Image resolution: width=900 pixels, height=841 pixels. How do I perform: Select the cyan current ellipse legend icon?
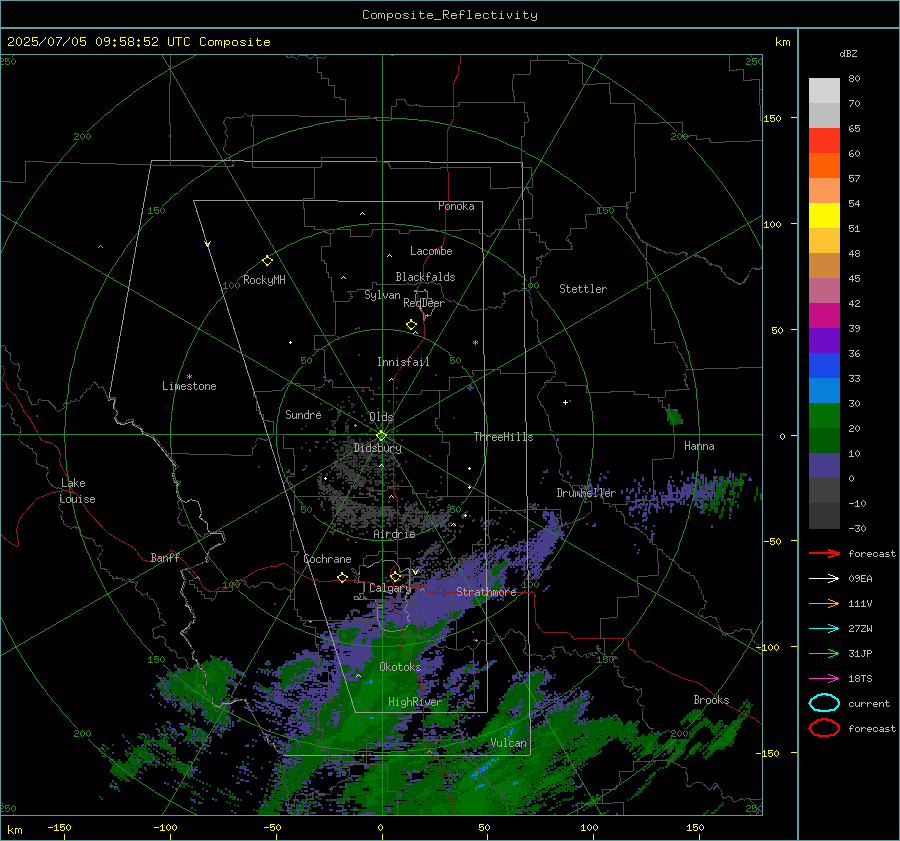[824, 703]
